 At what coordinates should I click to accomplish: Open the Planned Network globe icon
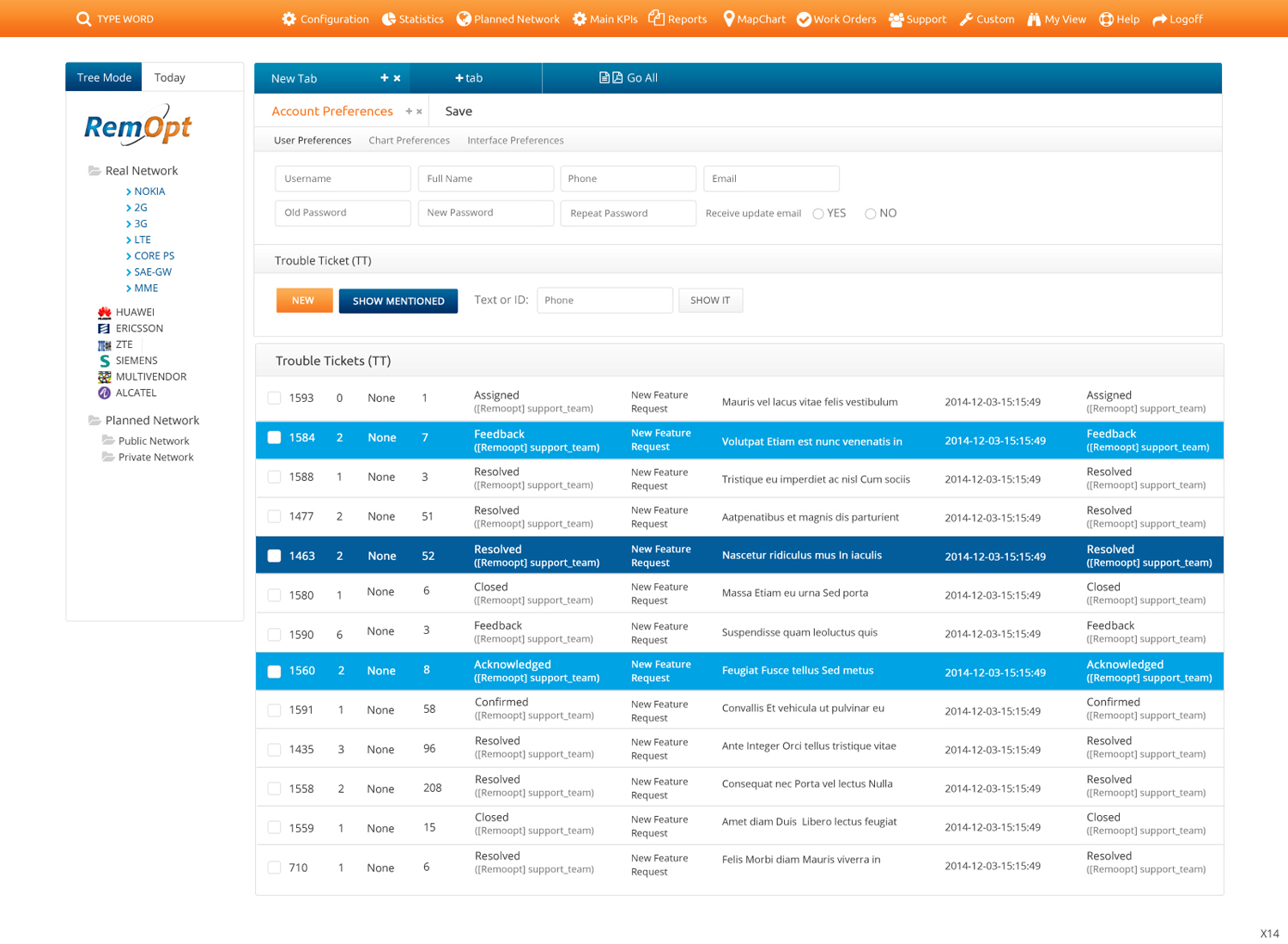464,19
